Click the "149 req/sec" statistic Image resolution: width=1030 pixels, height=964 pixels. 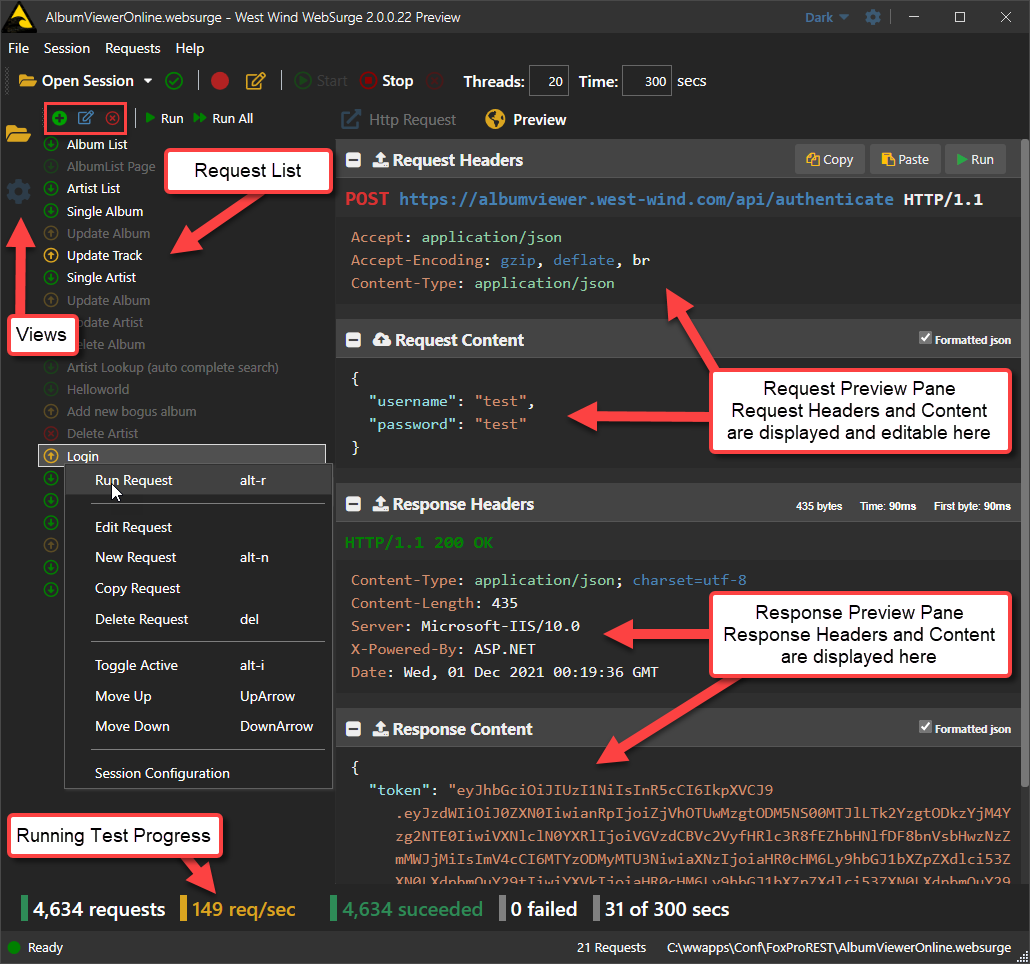coord(244,909)
